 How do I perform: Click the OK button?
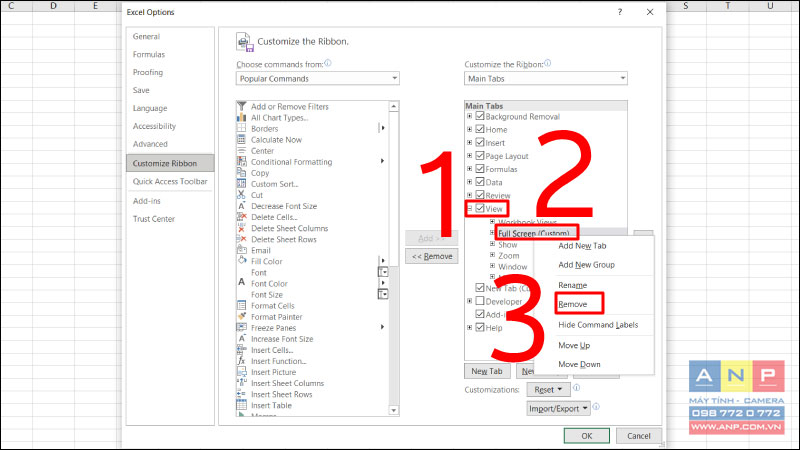click(x=587, y=436)
